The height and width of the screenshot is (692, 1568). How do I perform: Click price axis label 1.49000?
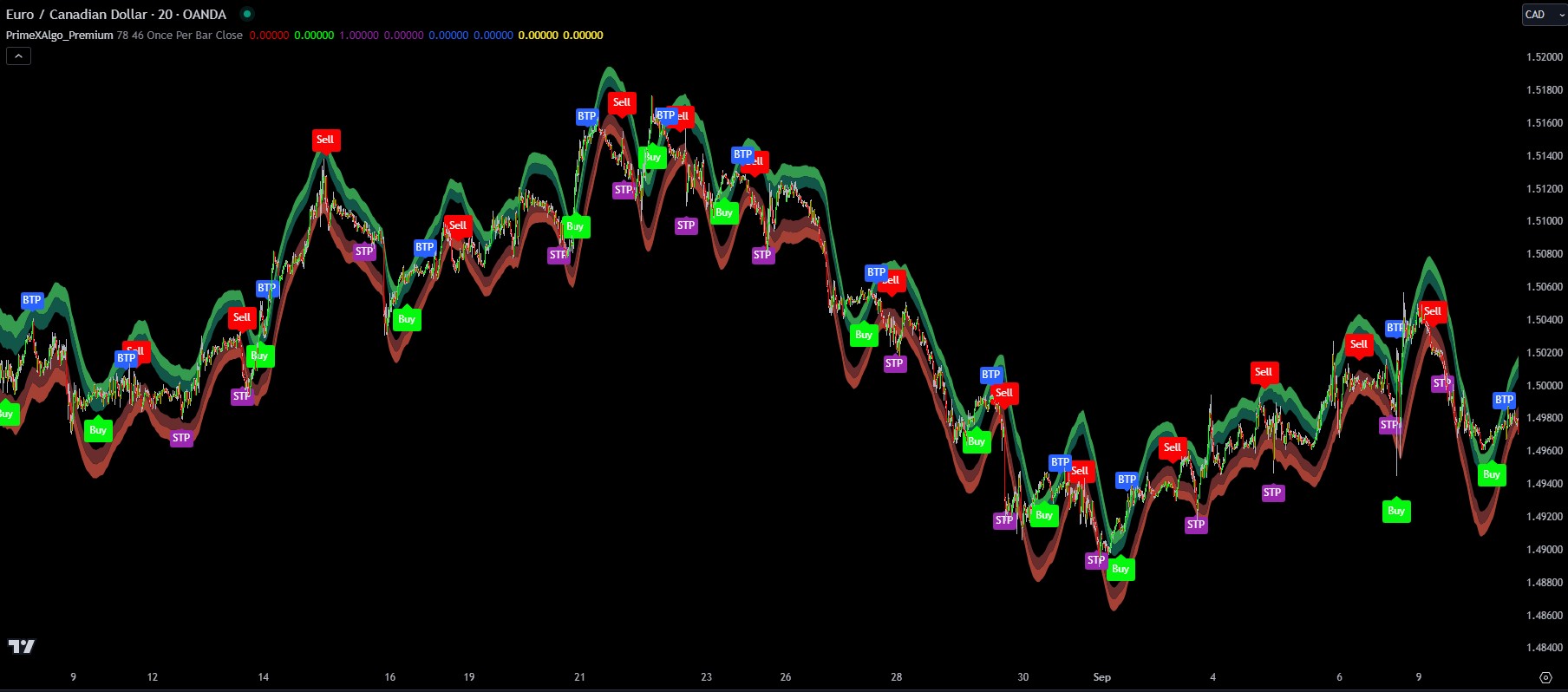pos(1545,550)
